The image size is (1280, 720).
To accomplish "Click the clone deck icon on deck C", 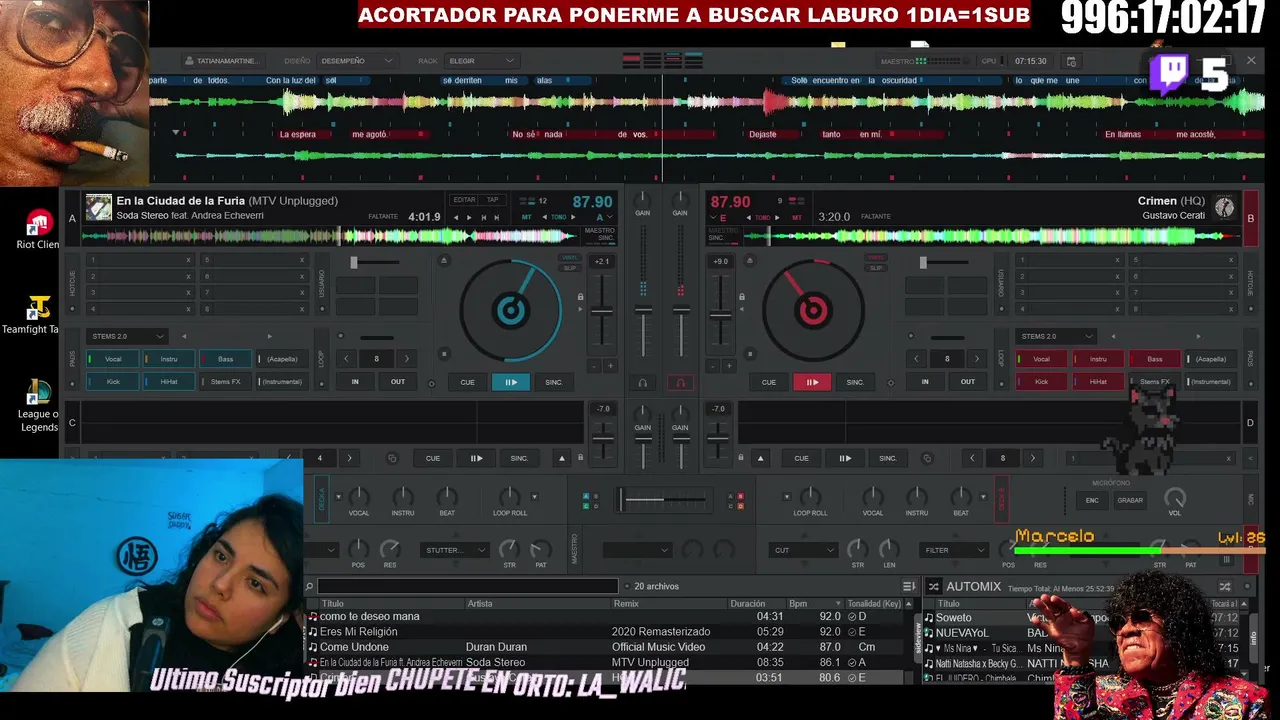I will point(392,458).
